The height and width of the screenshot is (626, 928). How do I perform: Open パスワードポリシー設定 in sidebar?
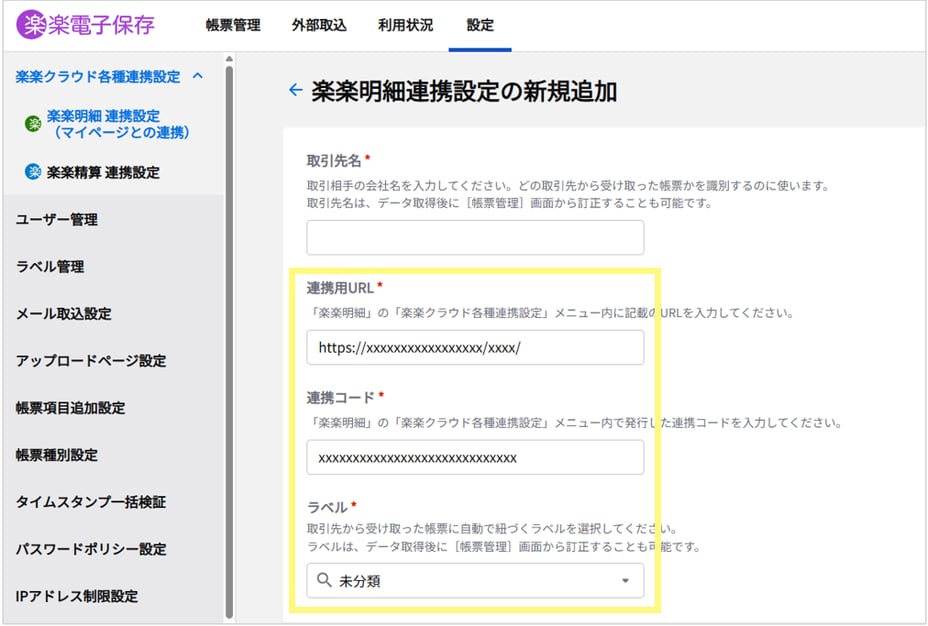[x=91, y=549]
